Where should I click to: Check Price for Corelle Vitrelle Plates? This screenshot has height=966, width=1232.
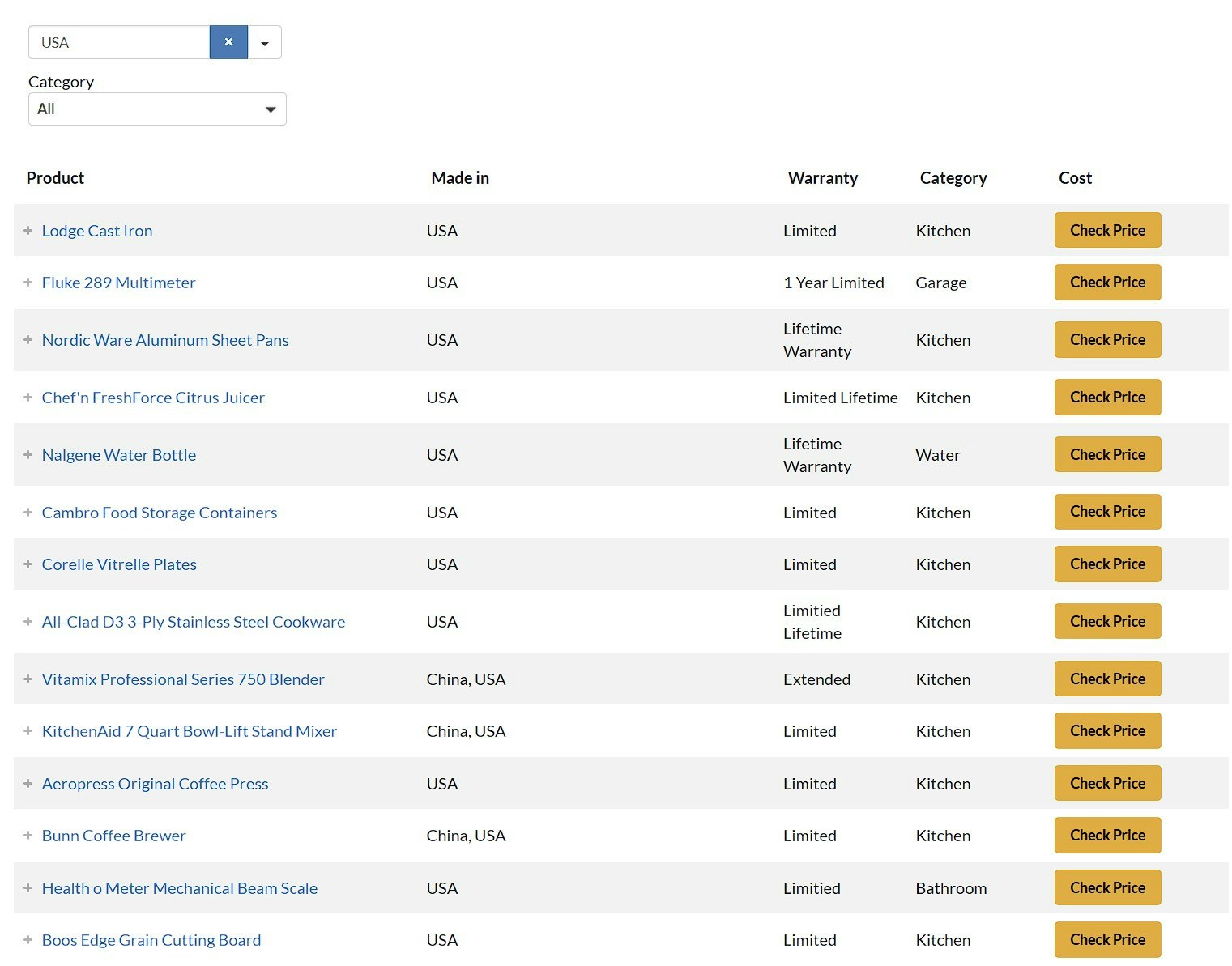(x=1107, y=564)
